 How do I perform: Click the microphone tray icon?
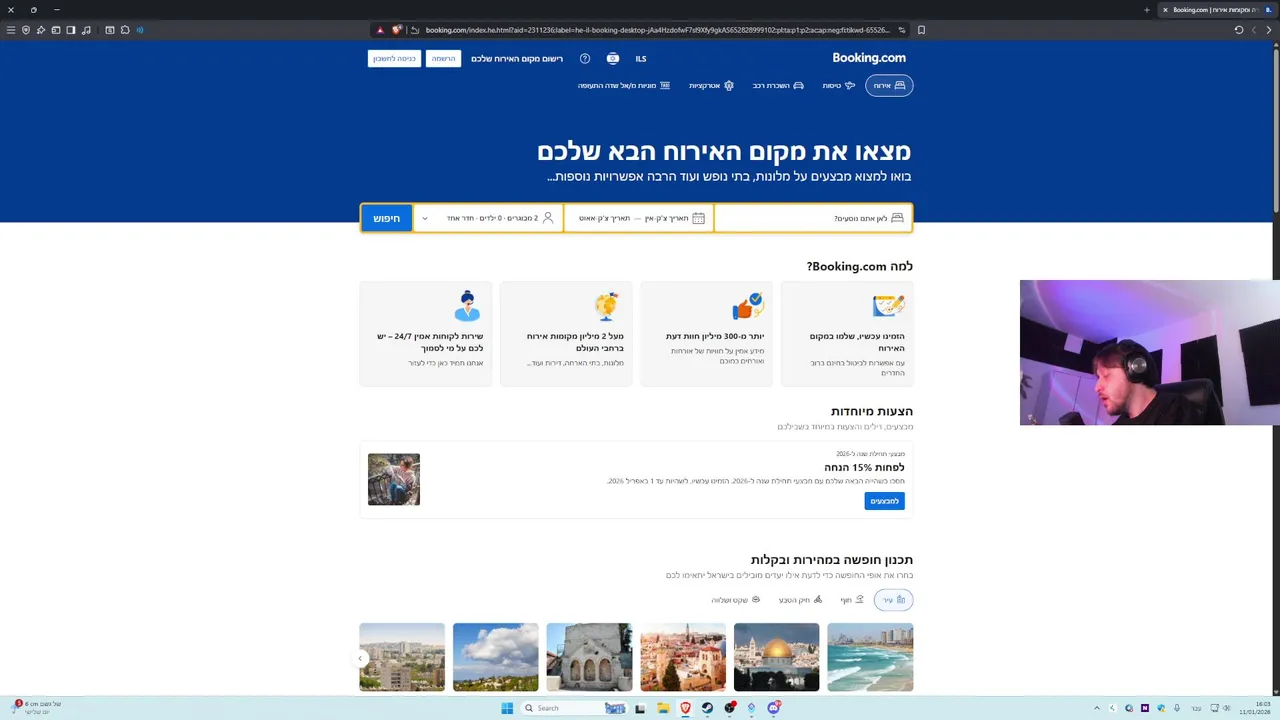(x=1177, y=708)
